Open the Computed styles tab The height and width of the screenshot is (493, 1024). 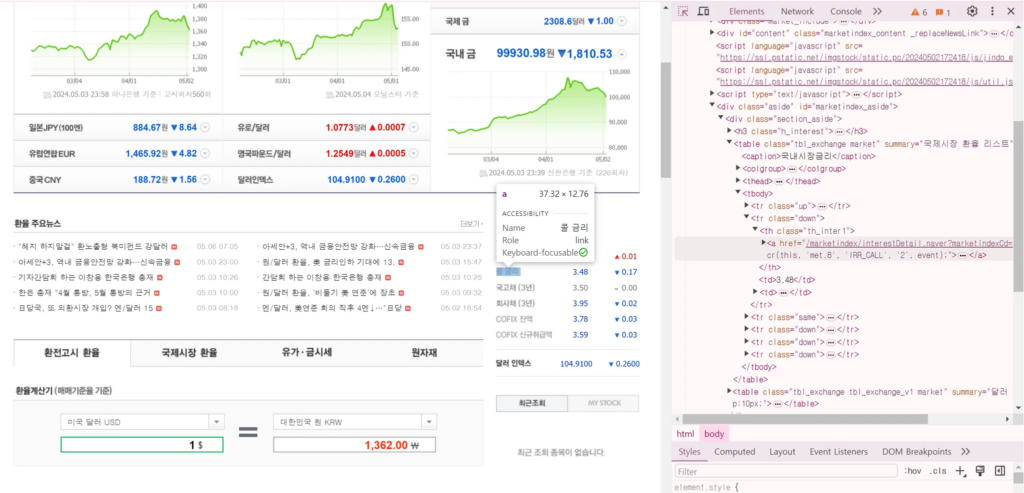(x=735, y=452)
